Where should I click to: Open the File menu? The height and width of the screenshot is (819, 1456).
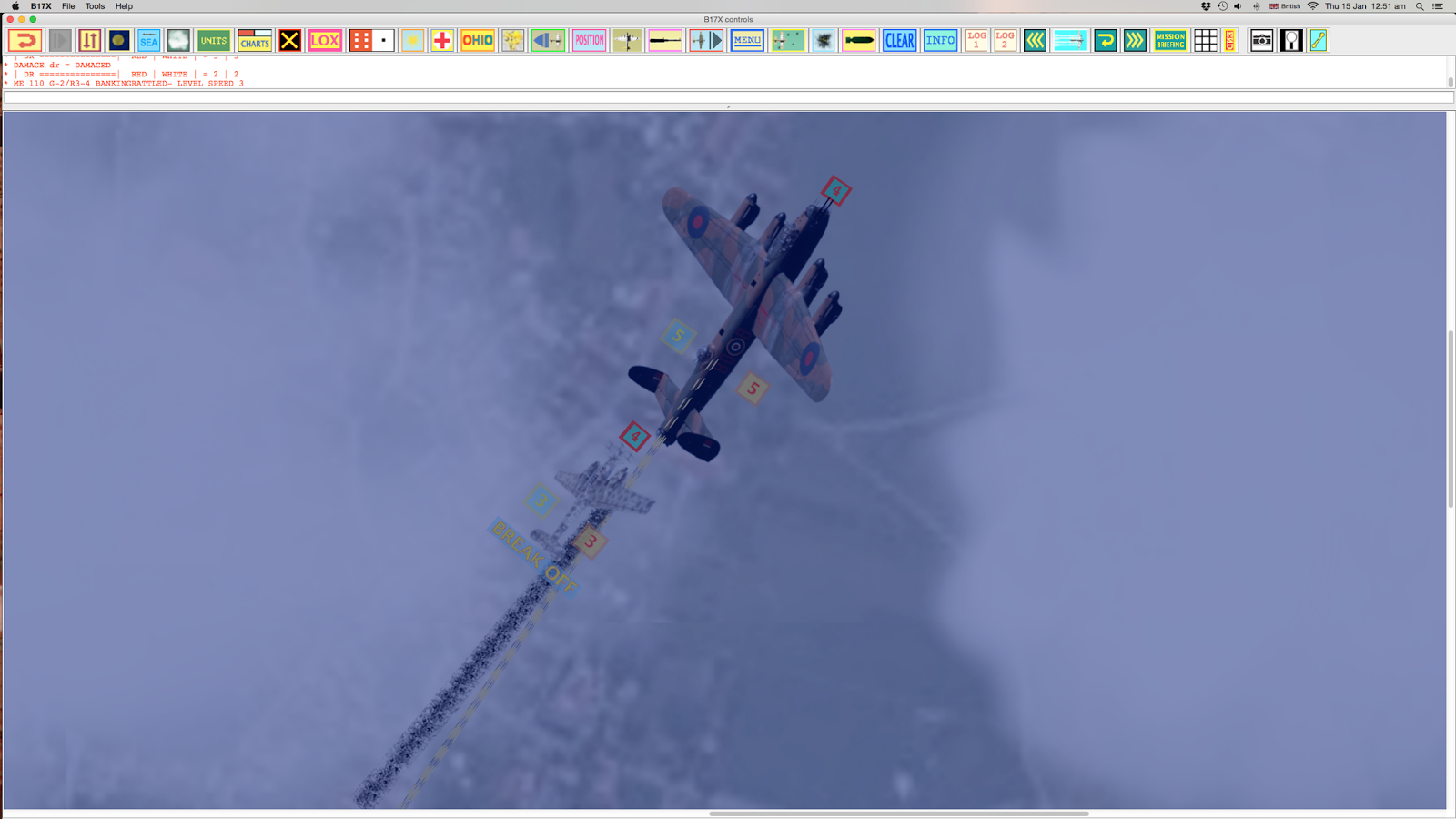(x=68, y=6)
